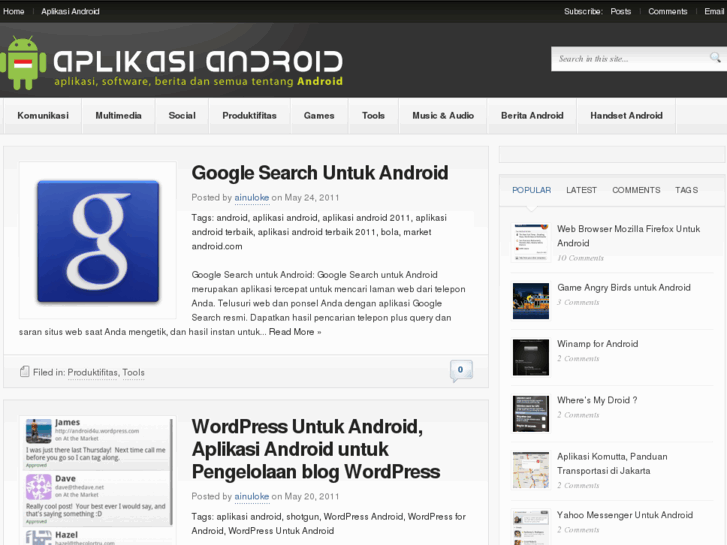Click Yahoo Messenger post thumbnail
The height and width of the screenshot is (545, 727).
pyautogui.click(x=531, y=528)
